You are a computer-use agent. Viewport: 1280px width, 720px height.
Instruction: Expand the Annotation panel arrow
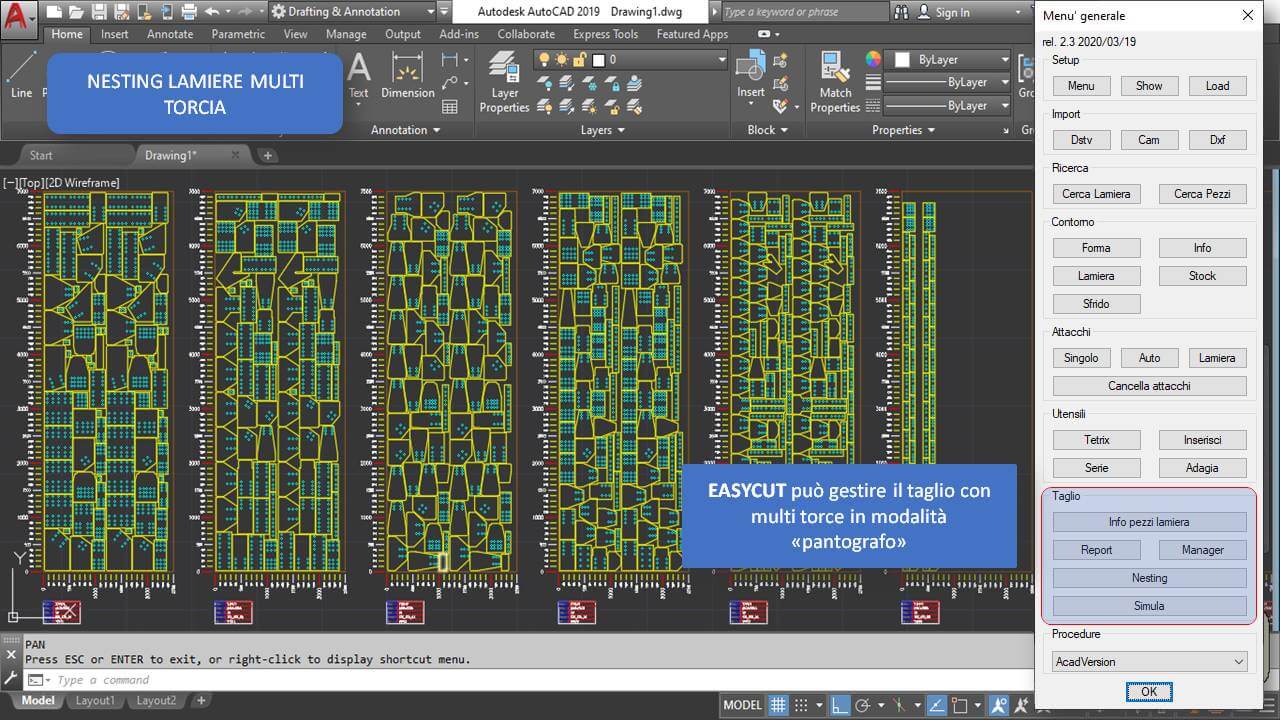pyautogui.click(x=436, y=130)
